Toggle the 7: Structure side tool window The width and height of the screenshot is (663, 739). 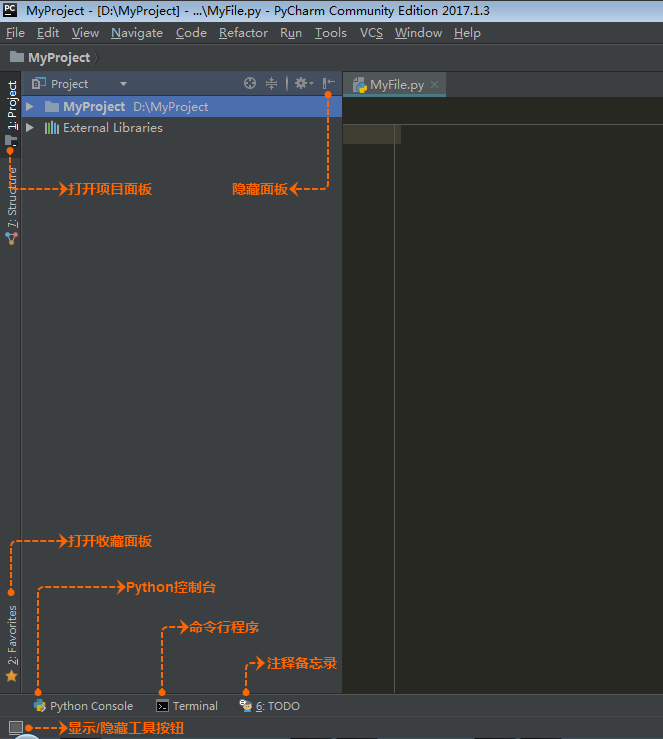pyautogui.click(x=11, y=203)
